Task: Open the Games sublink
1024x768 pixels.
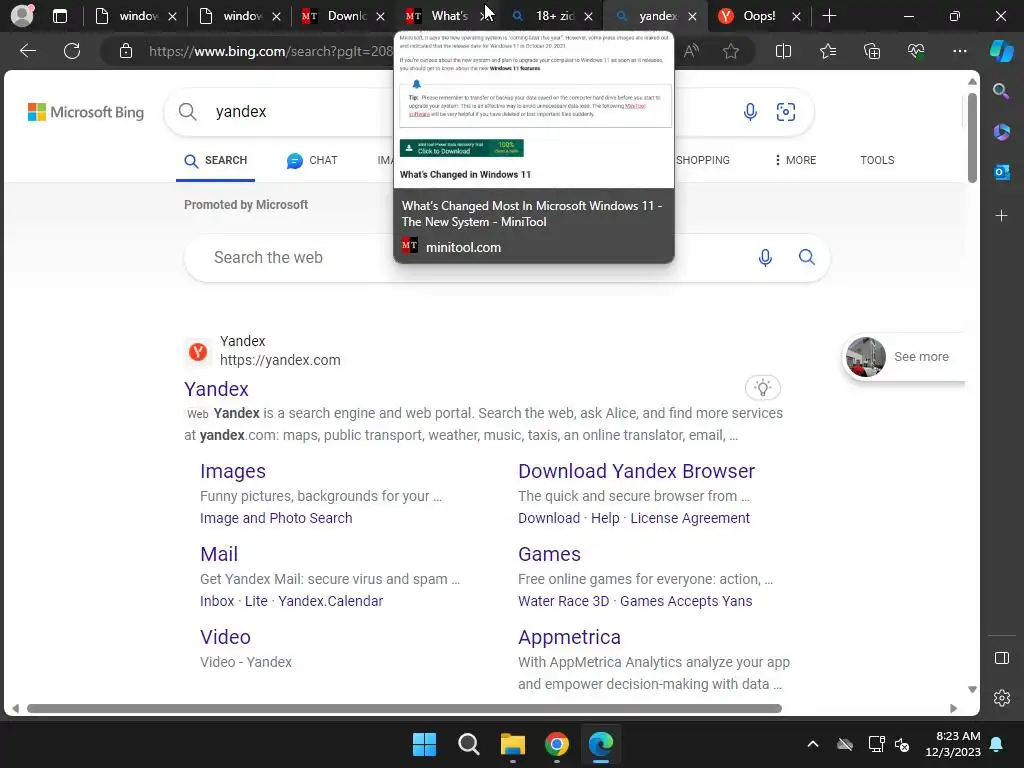Action: 549,554
